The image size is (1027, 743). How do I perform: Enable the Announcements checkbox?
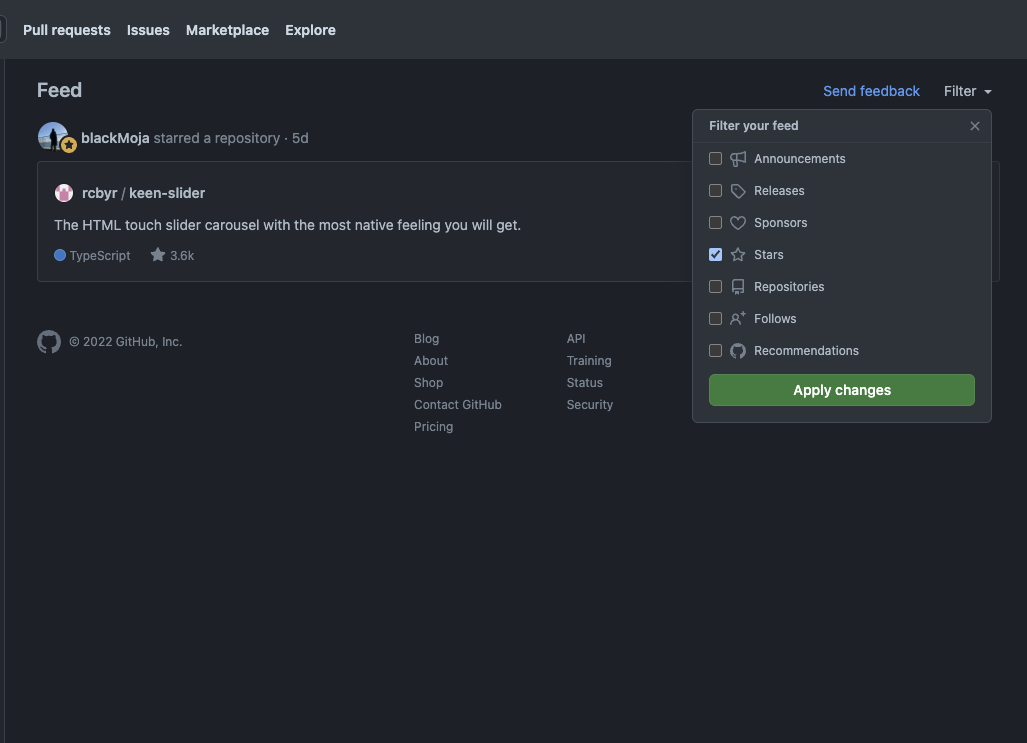click(715, 159)
